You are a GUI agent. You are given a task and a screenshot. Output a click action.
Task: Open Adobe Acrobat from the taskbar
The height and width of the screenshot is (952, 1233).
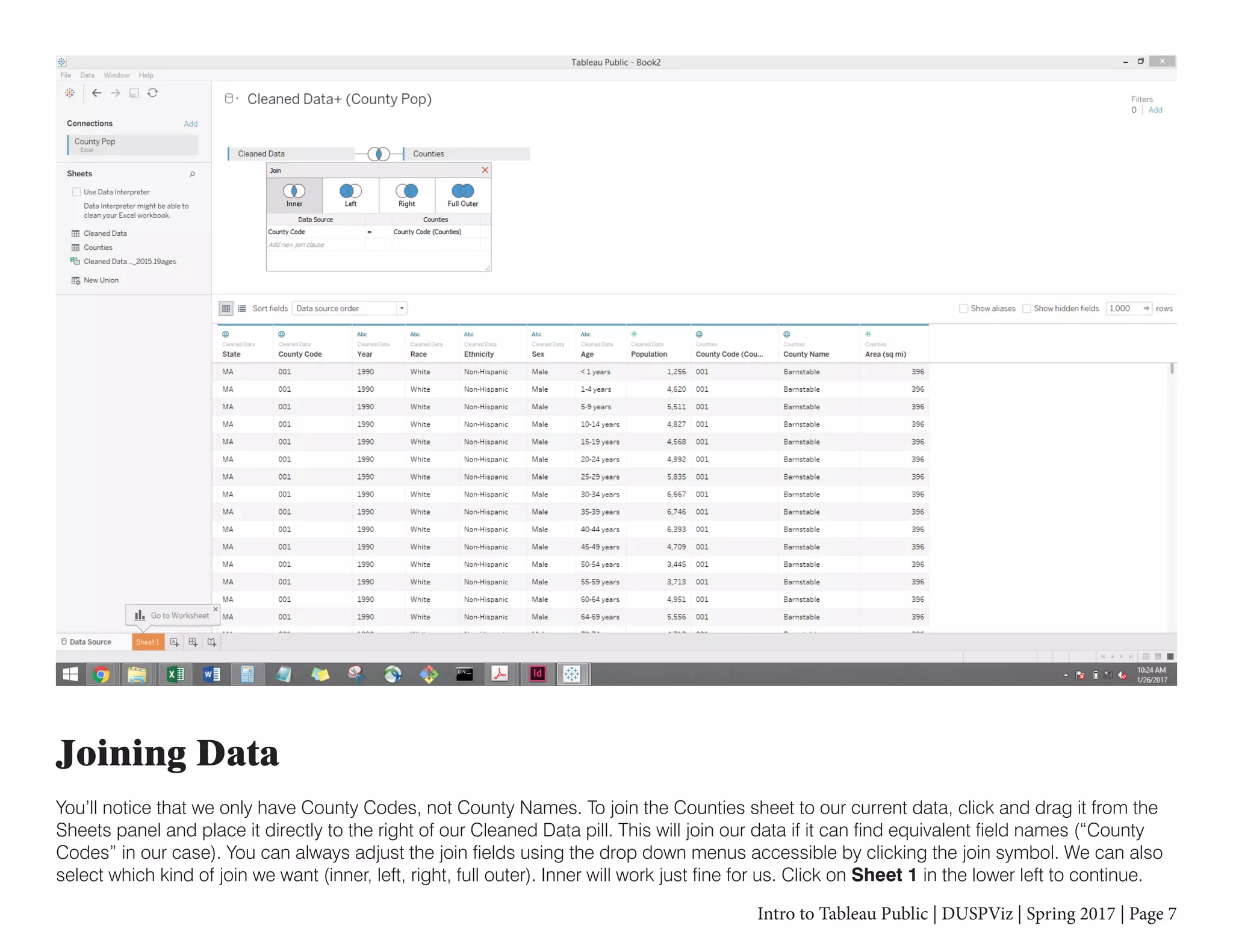pyautogui.click(x=500, y=674)
